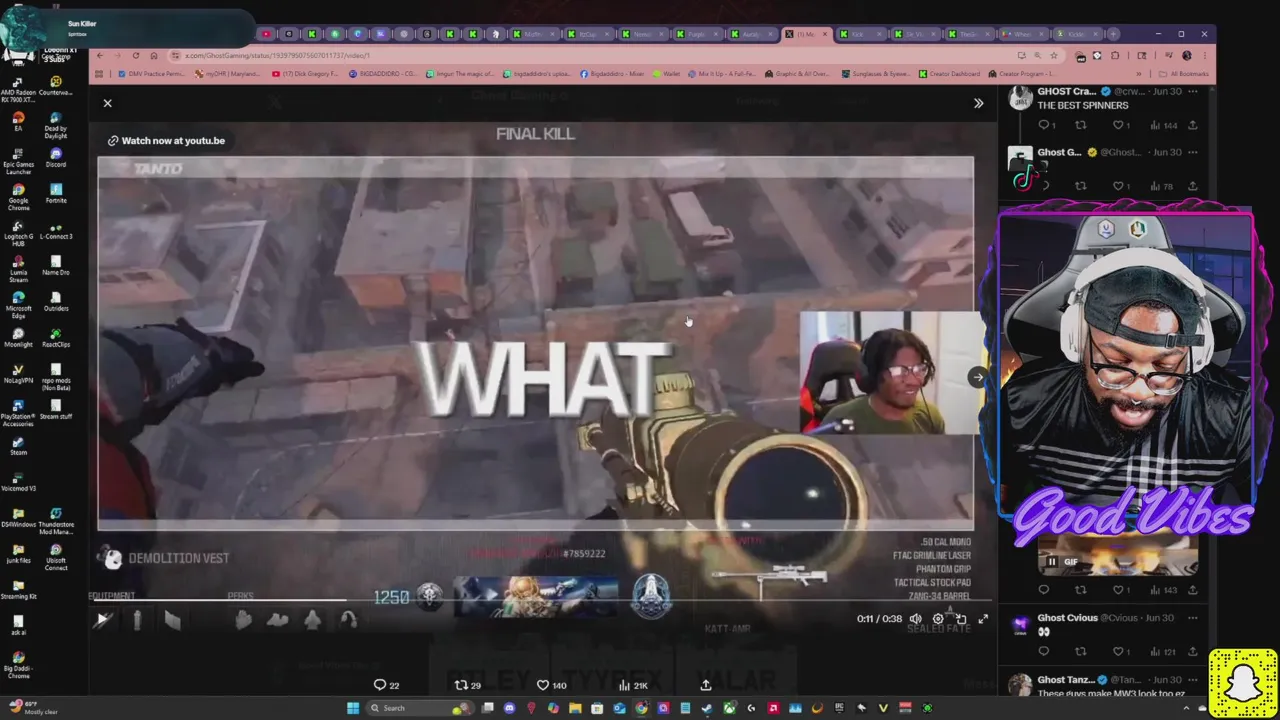This screenshot has width=1280, height=720.
Task: Repost the tweet with 29 reposts
Action: pyautogui.click(x=468, y=685)
